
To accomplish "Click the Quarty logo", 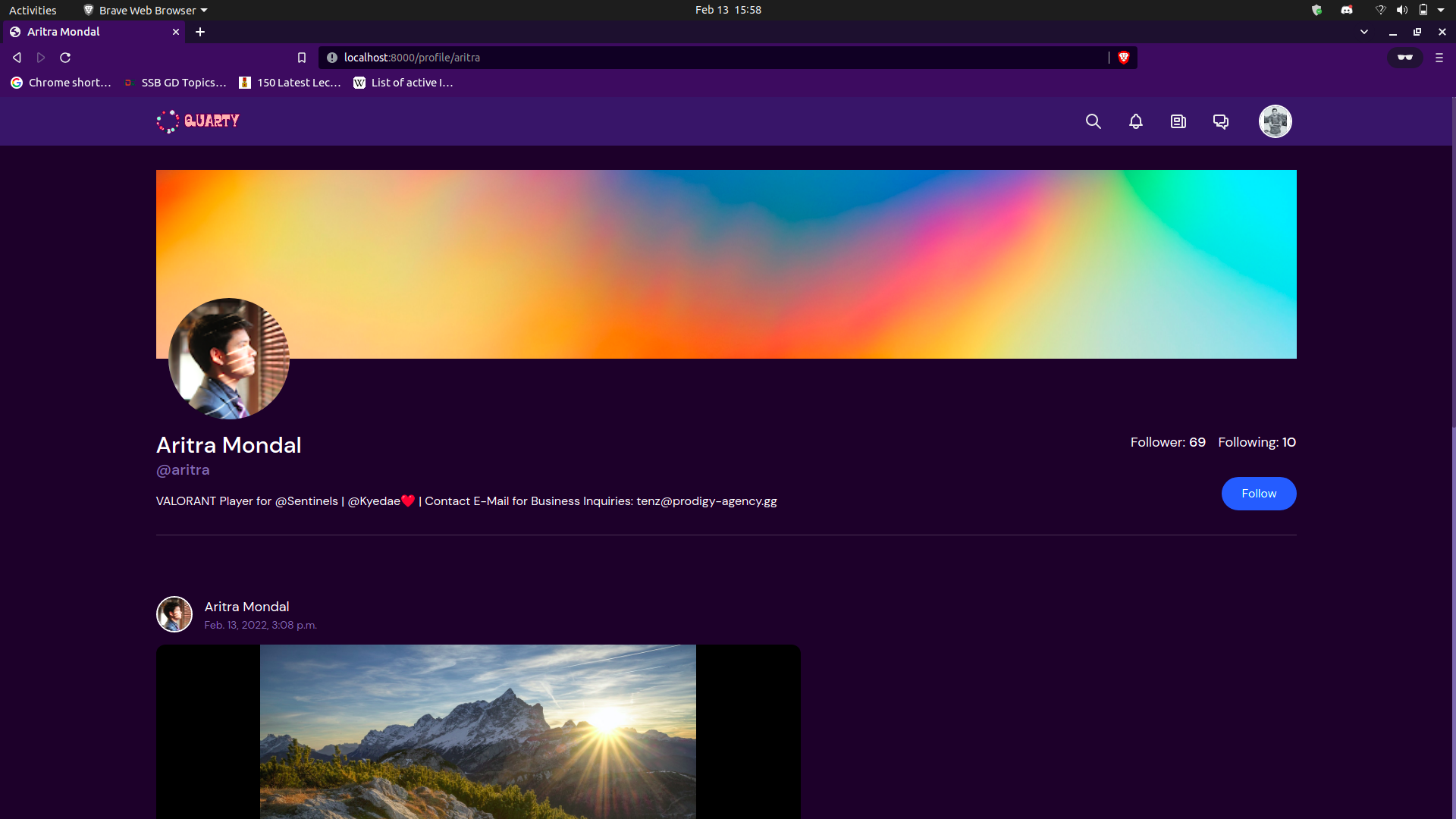I will [x=198, y=121].
